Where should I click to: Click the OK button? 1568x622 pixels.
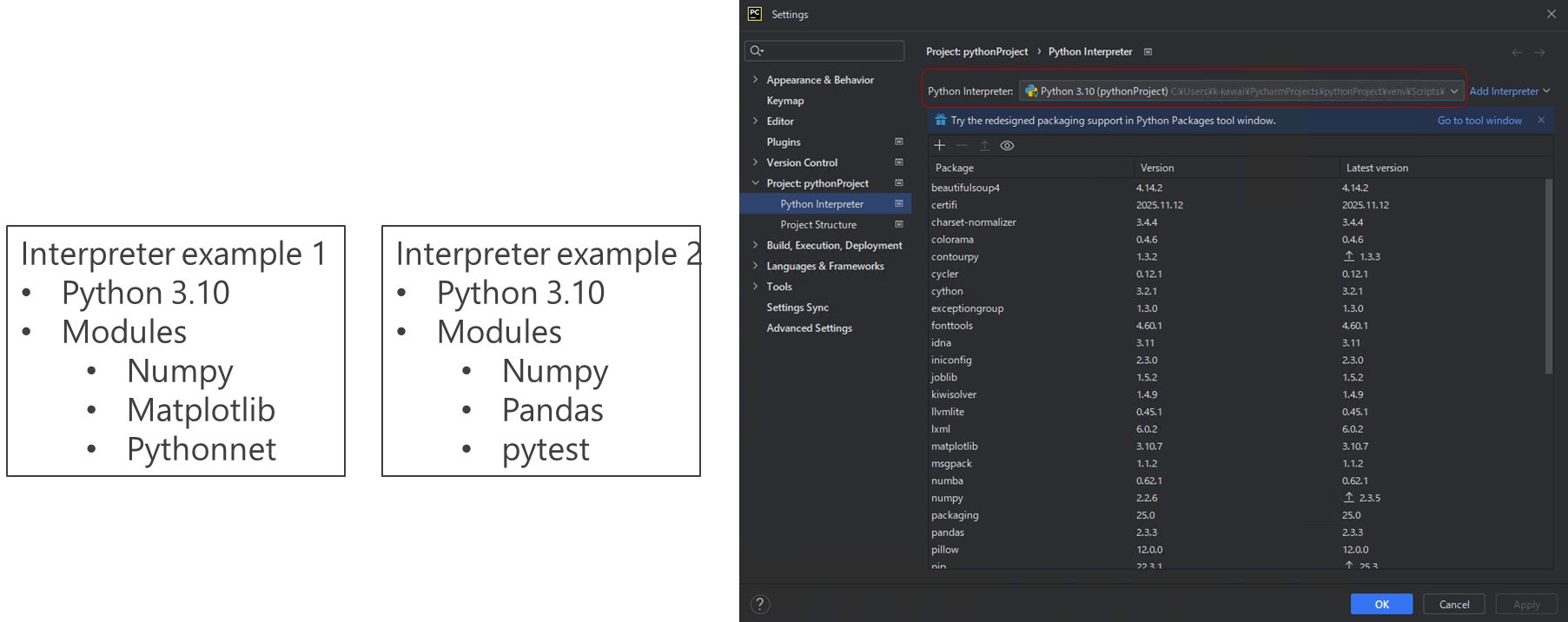[1381, 604]
